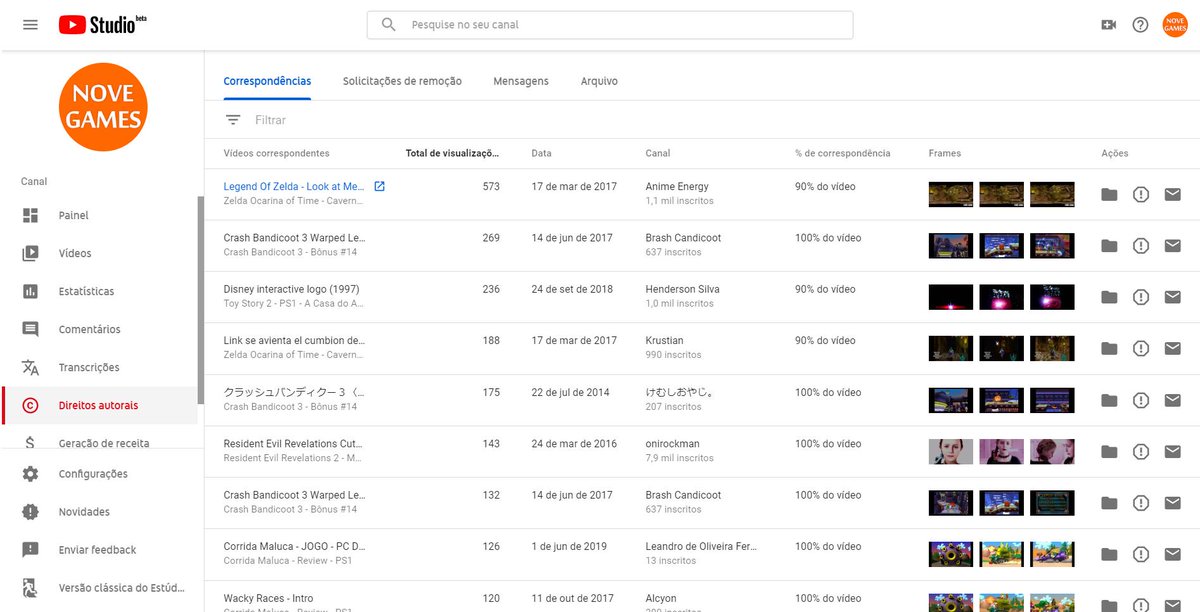
Task: Archive the Anime Energy match via folder icon
Action: [x=1109, y=194]
